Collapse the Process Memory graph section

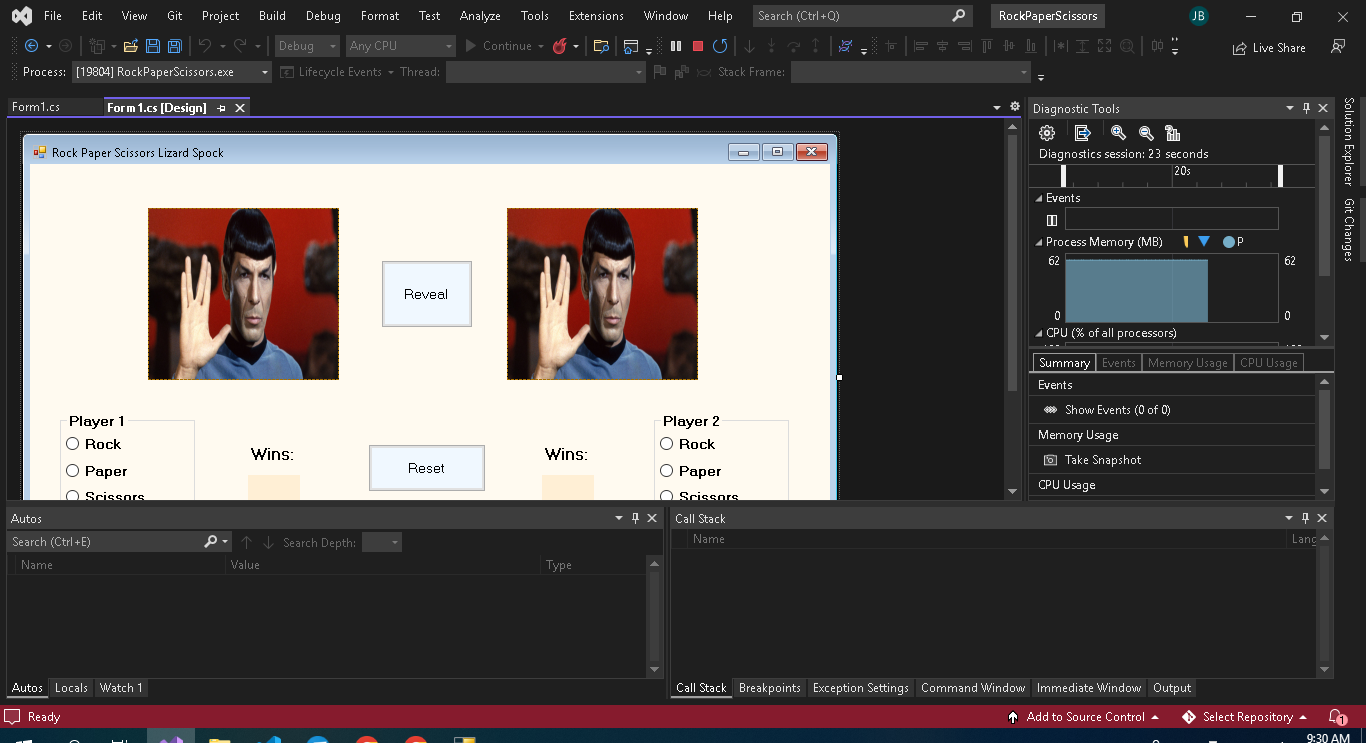tap(1038, 242)
